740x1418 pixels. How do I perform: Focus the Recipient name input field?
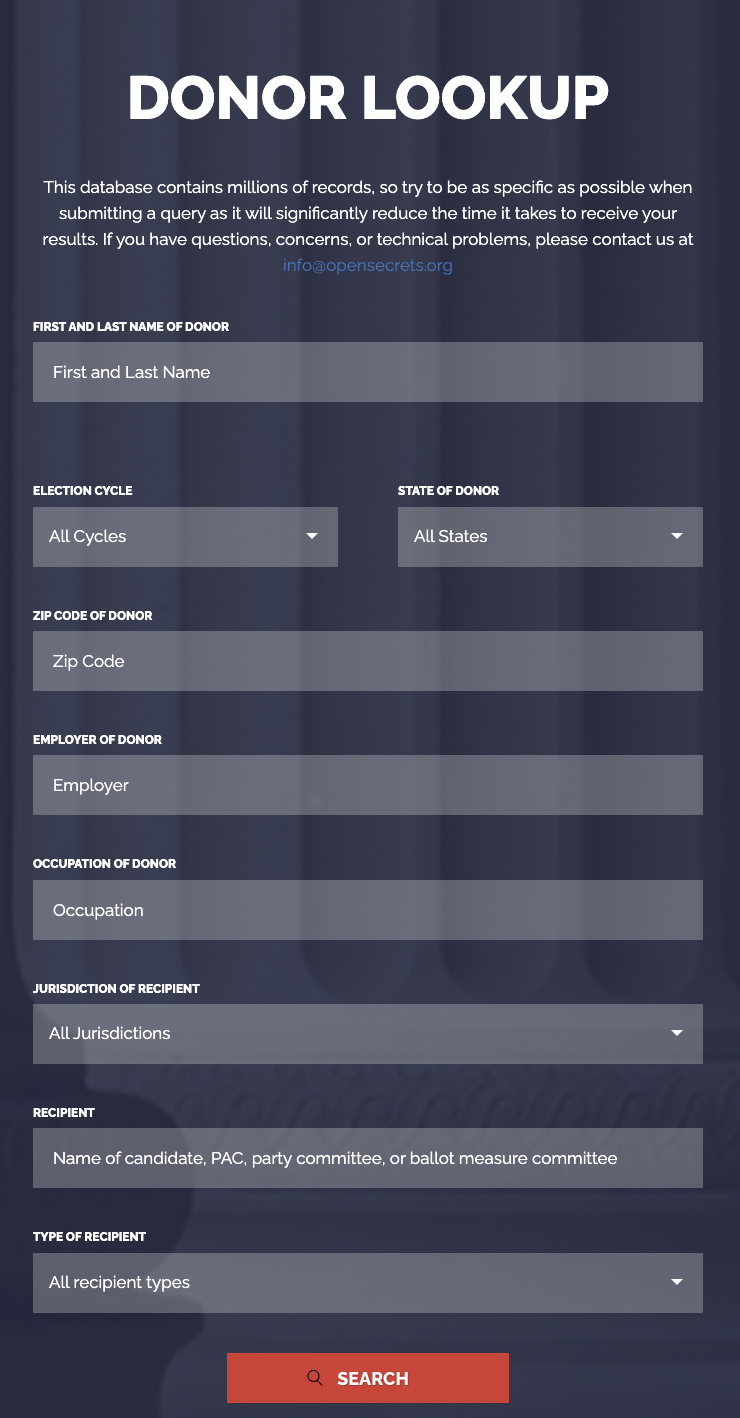pyautogui.click(x=368, y=1158)
